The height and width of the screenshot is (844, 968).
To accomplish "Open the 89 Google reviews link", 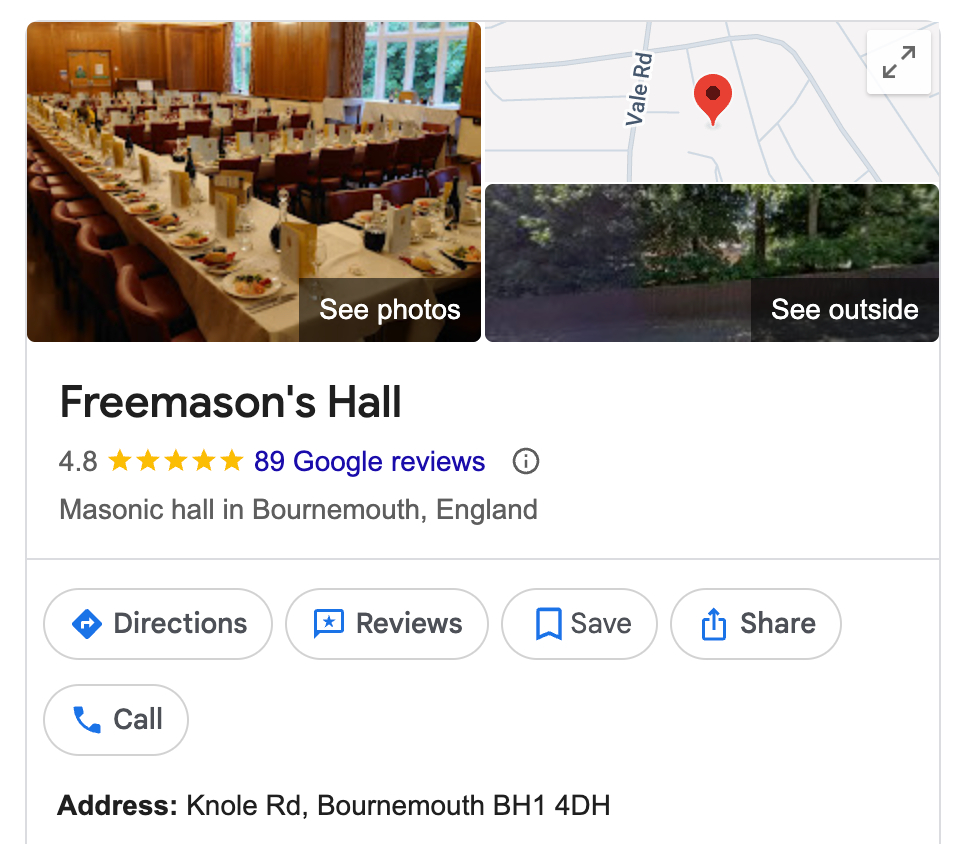I will coord(369,461).
